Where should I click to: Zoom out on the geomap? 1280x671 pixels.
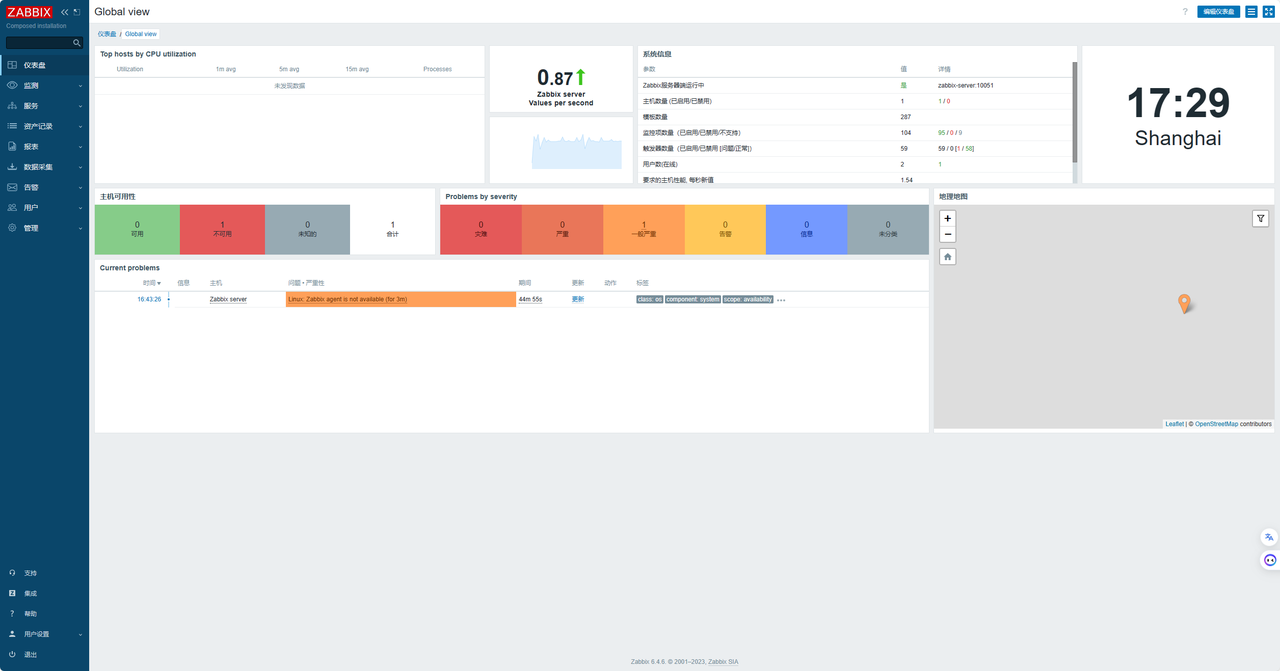click(x=948, y=234)
